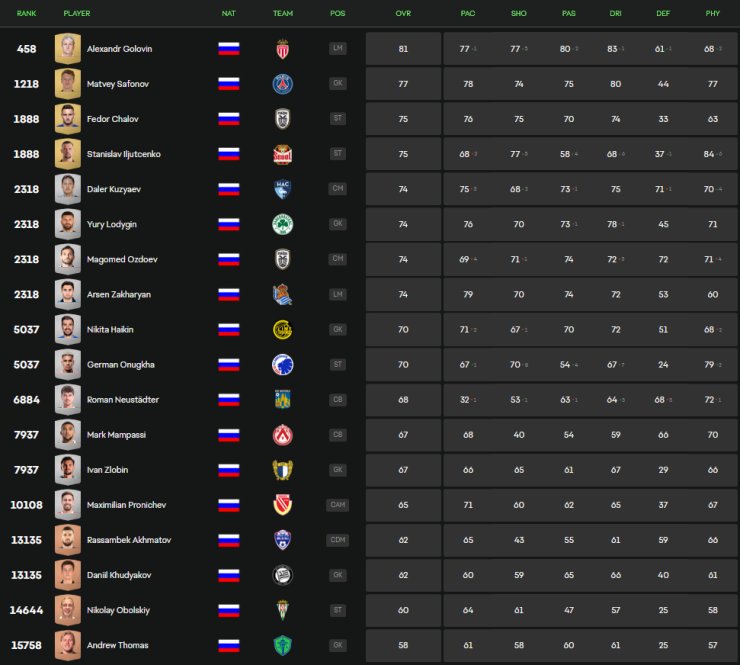Image resolution: width=740 pixels, height=665 pixels.
Task: Click Russian flag in Nikita Haikin row
Action: [229, 329]
